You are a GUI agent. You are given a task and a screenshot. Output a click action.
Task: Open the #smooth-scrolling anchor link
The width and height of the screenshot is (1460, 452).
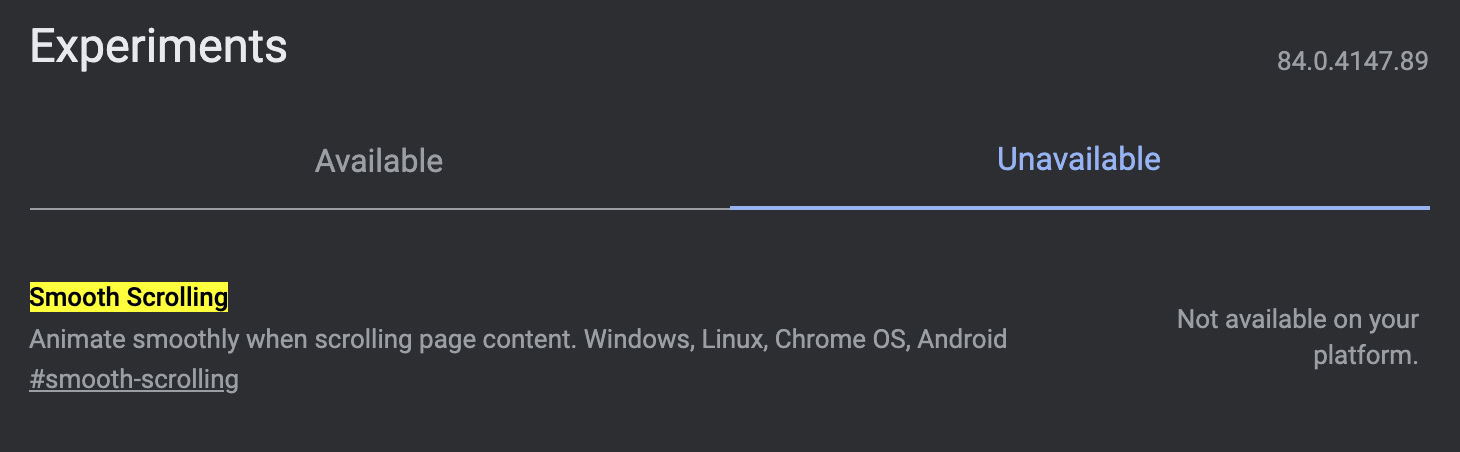pos(134,380)
